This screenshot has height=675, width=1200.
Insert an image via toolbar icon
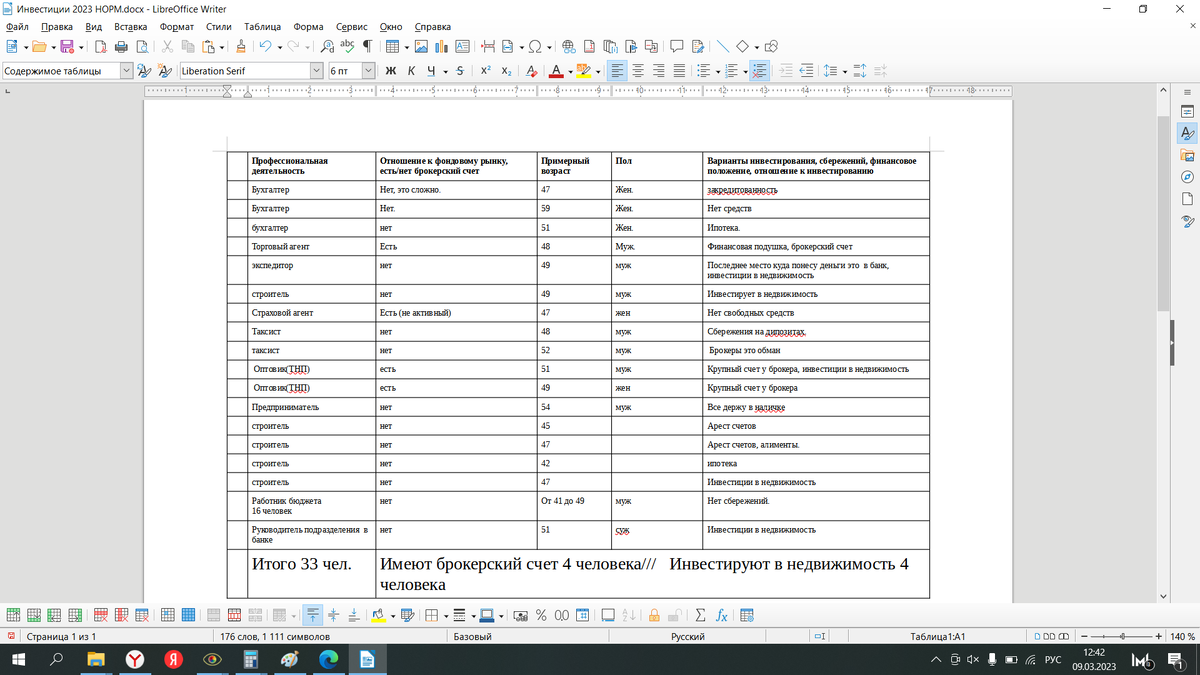pos(421,46)
